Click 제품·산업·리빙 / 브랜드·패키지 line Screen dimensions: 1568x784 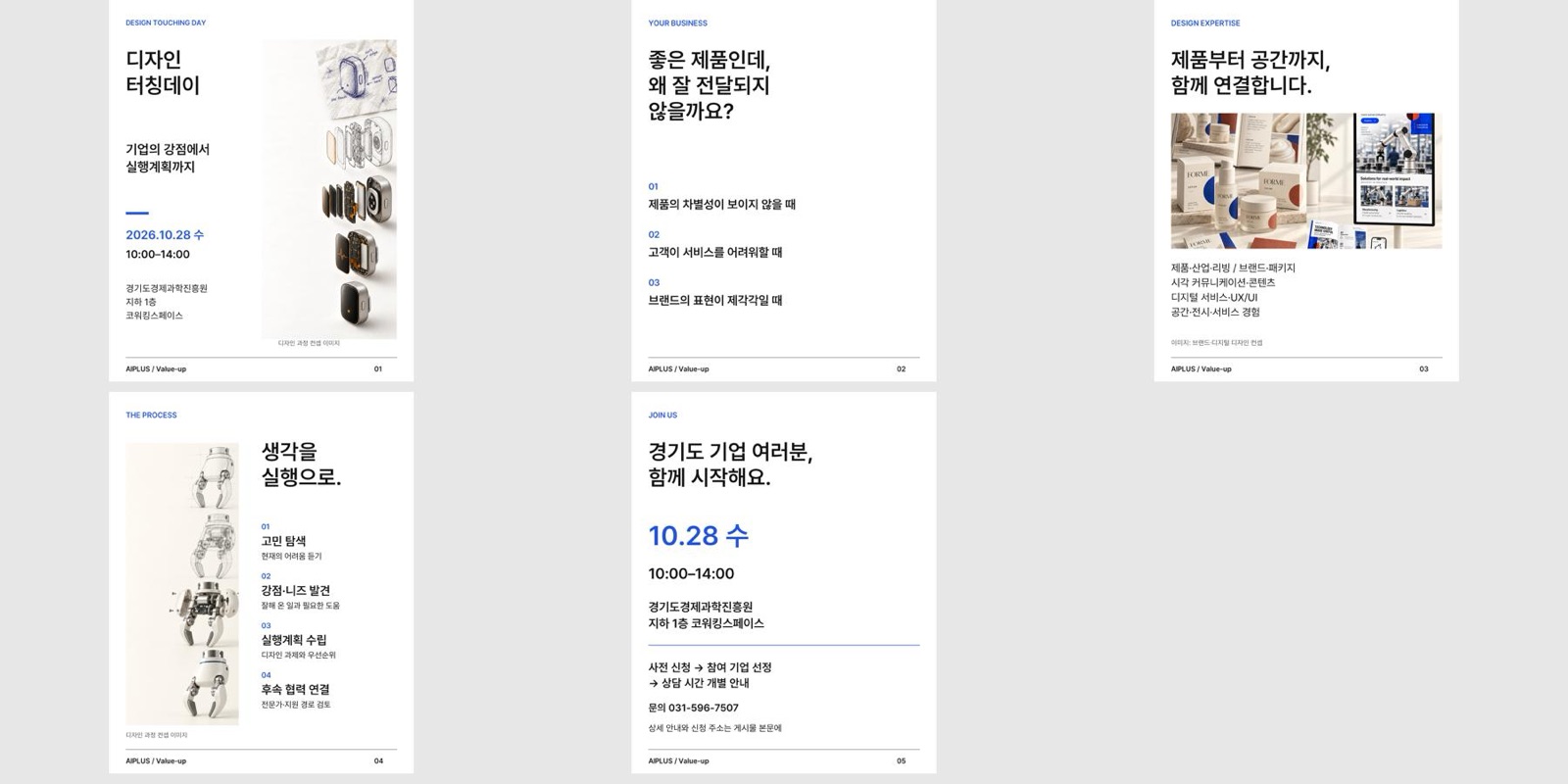coord(1233,268)
